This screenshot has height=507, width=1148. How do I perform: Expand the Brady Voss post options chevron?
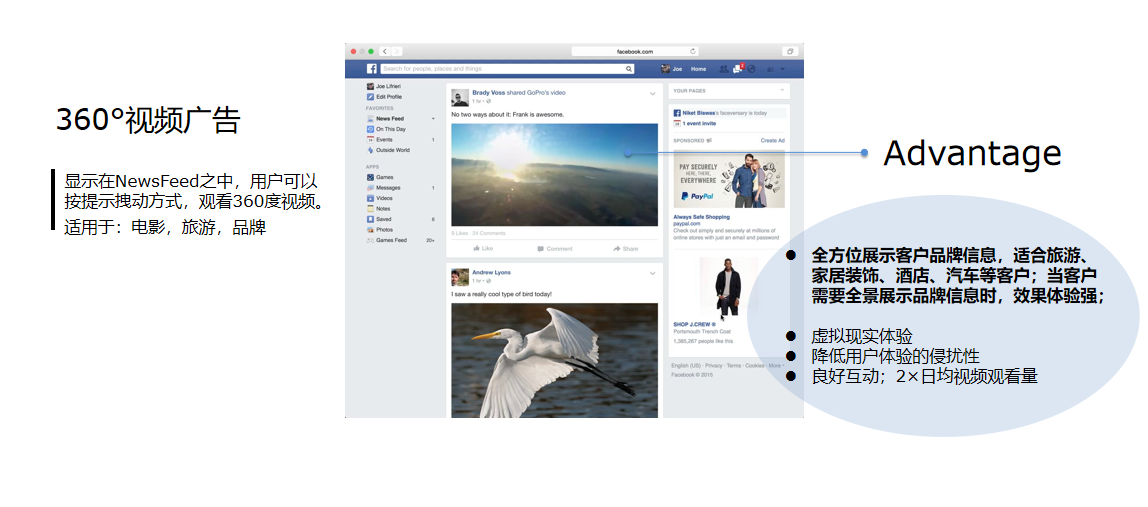click(x=652, y=93)
